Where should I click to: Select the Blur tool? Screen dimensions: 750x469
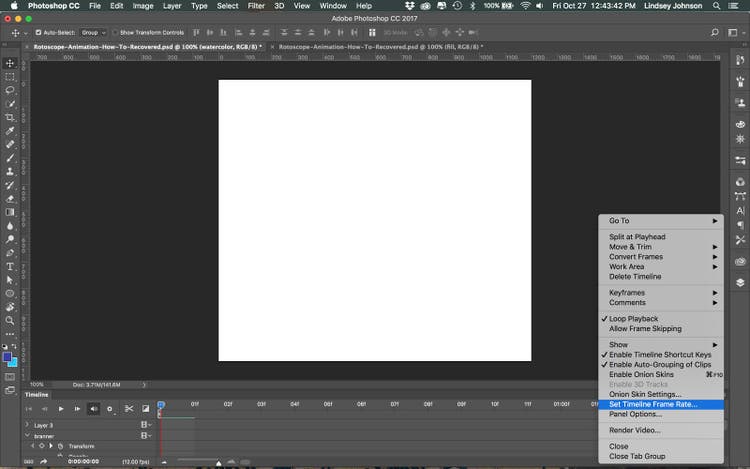click(x=10, y=226)
